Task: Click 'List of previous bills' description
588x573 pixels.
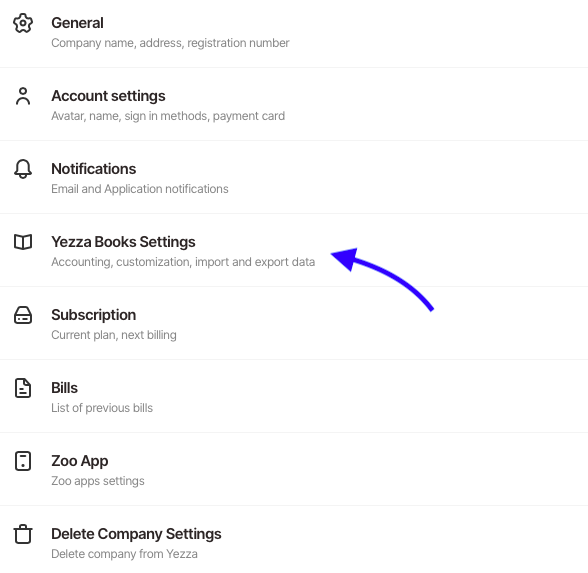Action: point(102,408)
